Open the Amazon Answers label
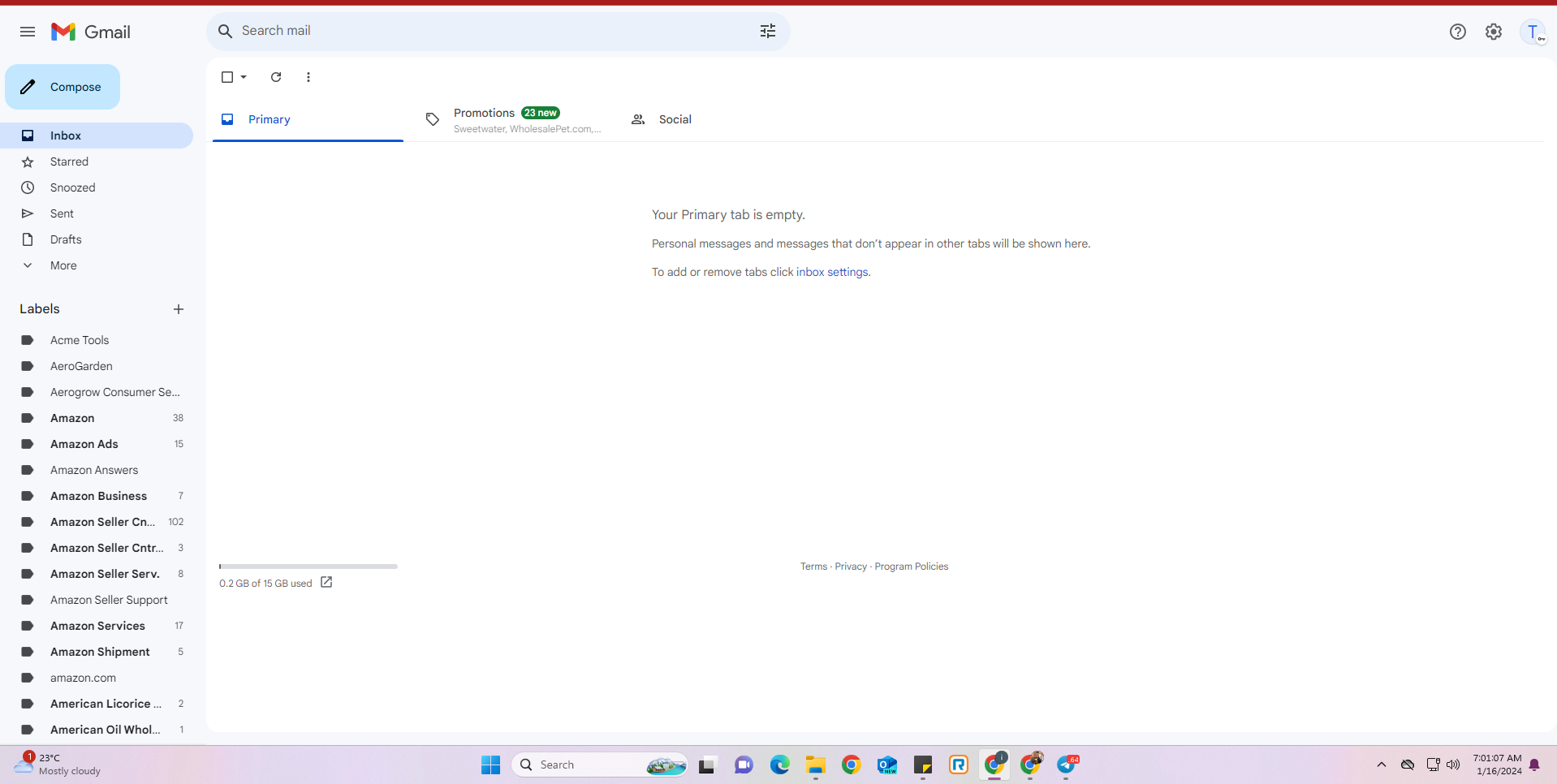 pyautogui.click(x=97, y=470)
